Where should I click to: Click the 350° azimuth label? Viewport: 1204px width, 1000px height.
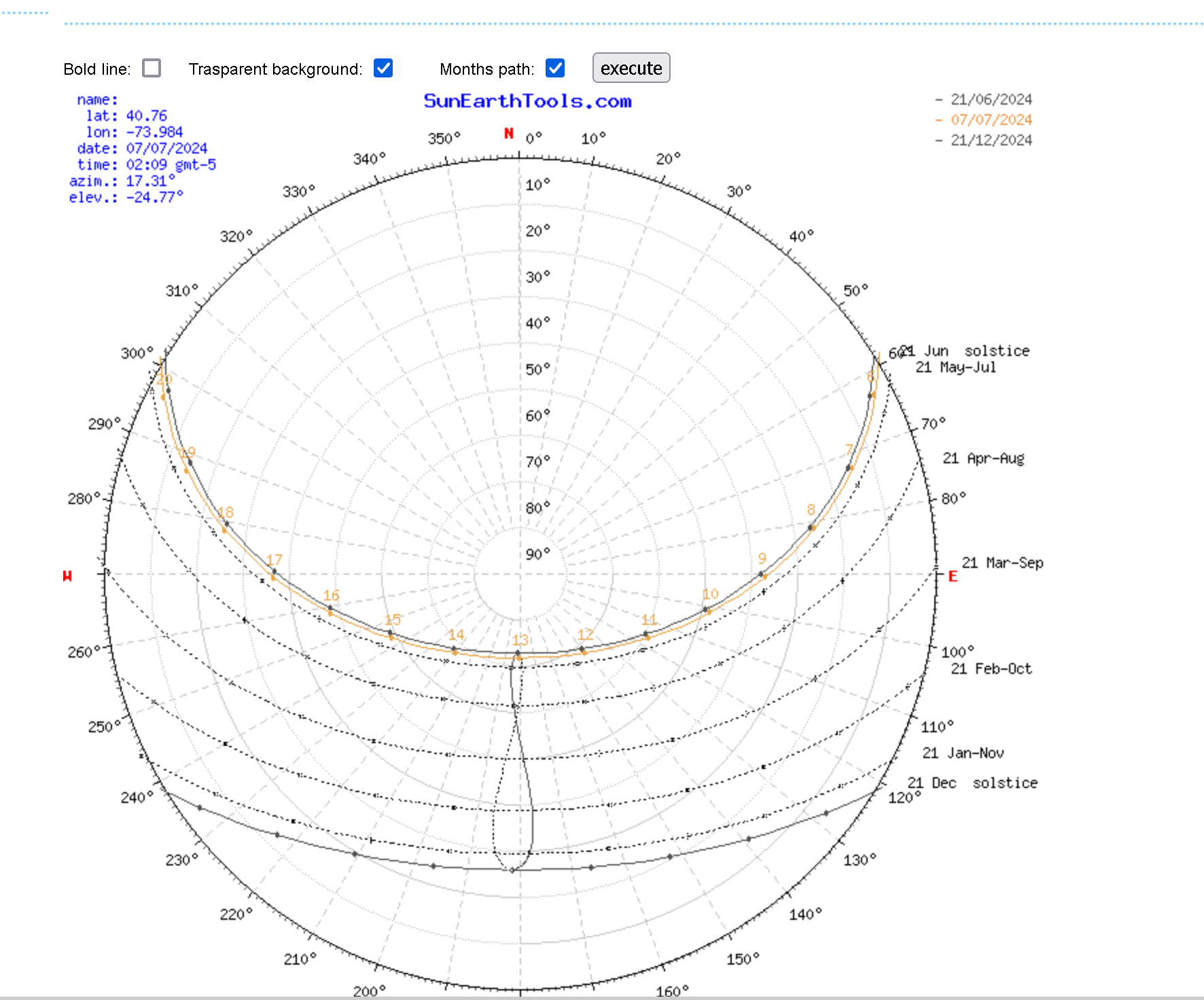444,139
